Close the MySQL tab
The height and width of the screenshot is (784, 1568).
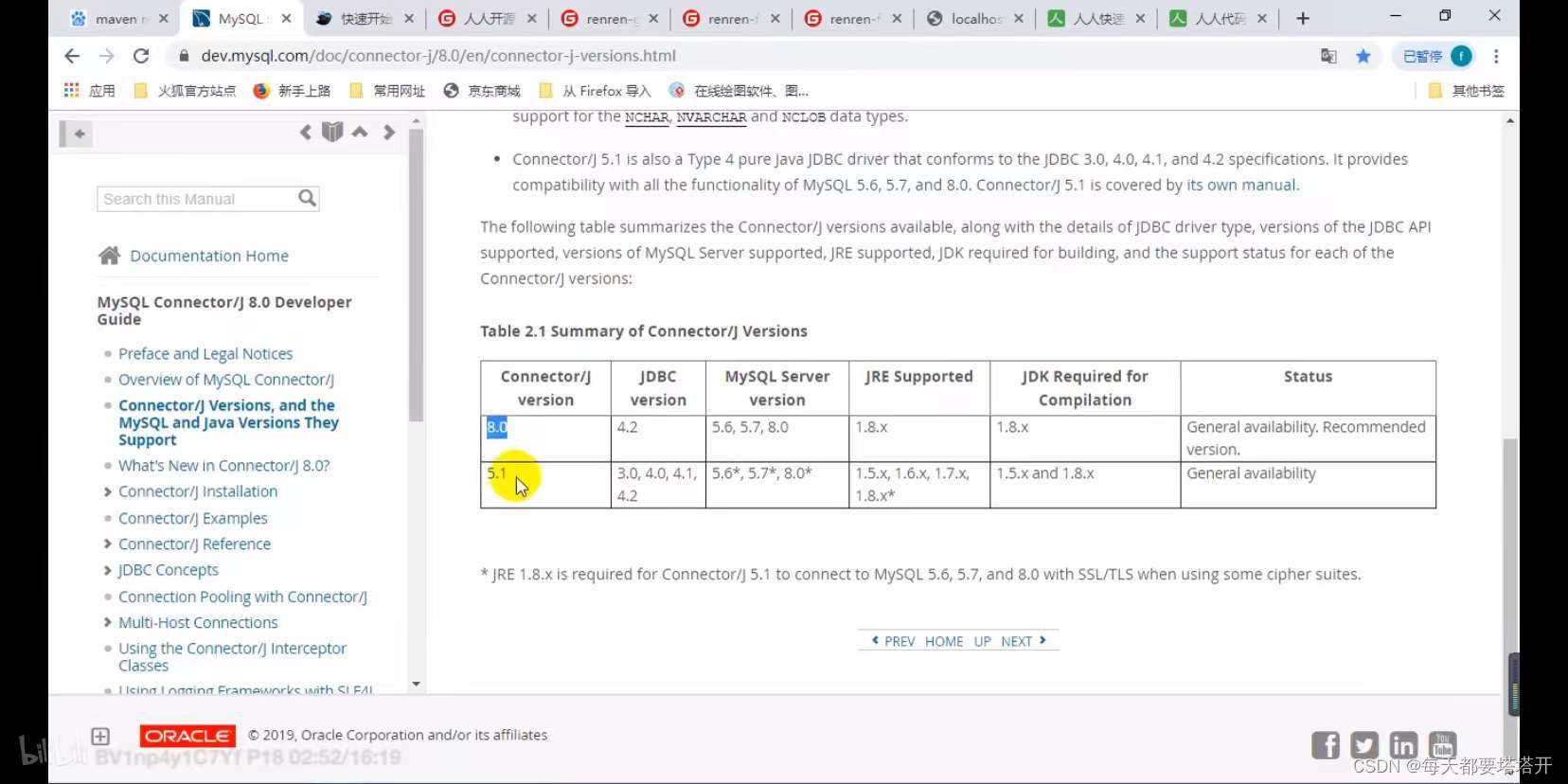coord(287,18)
